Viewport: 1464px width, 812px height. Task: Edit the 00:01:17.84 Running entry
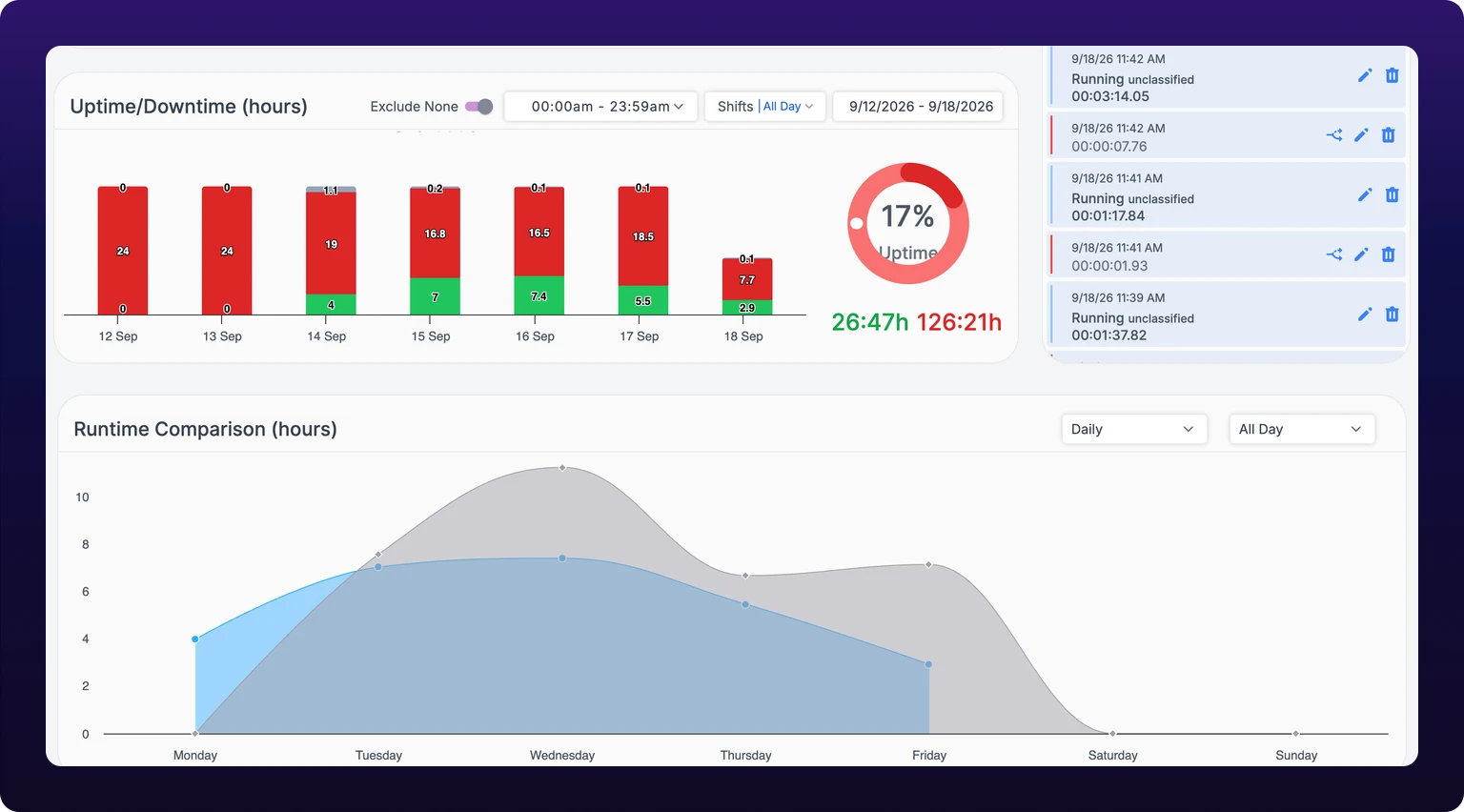click(x=1365, y=194)
